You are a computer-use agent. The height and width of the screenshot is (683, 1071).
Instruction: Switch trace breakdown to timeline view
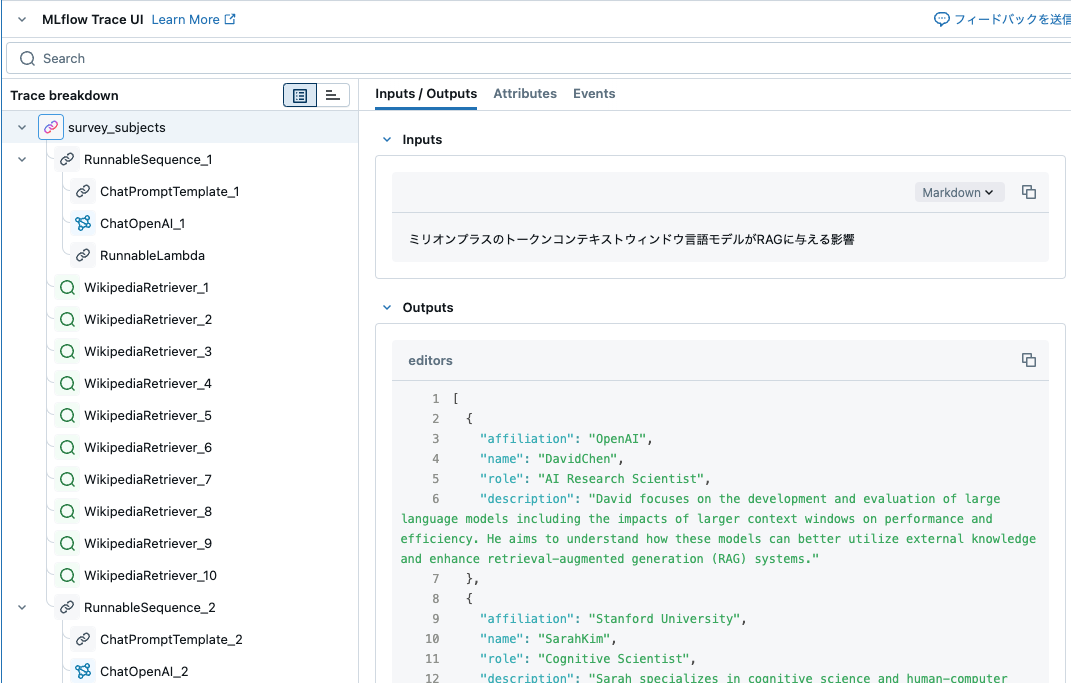[333, 96]
